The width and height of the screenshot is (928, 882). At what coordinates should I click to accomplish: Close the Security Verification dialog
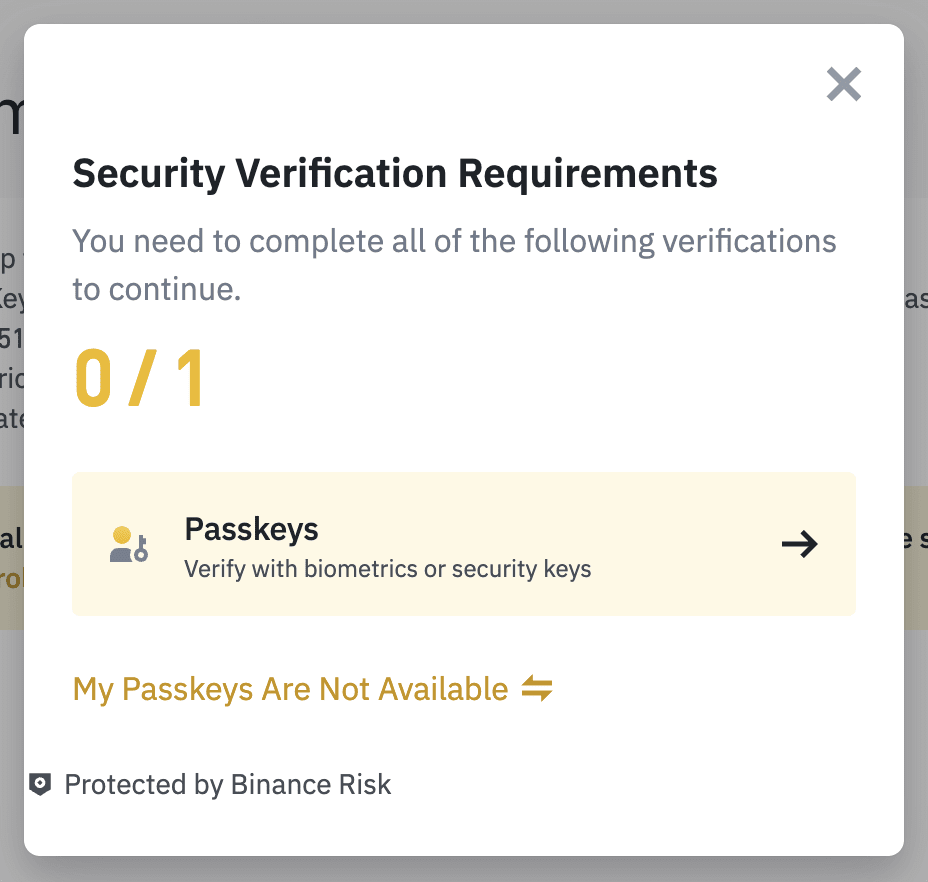[844, 85]
